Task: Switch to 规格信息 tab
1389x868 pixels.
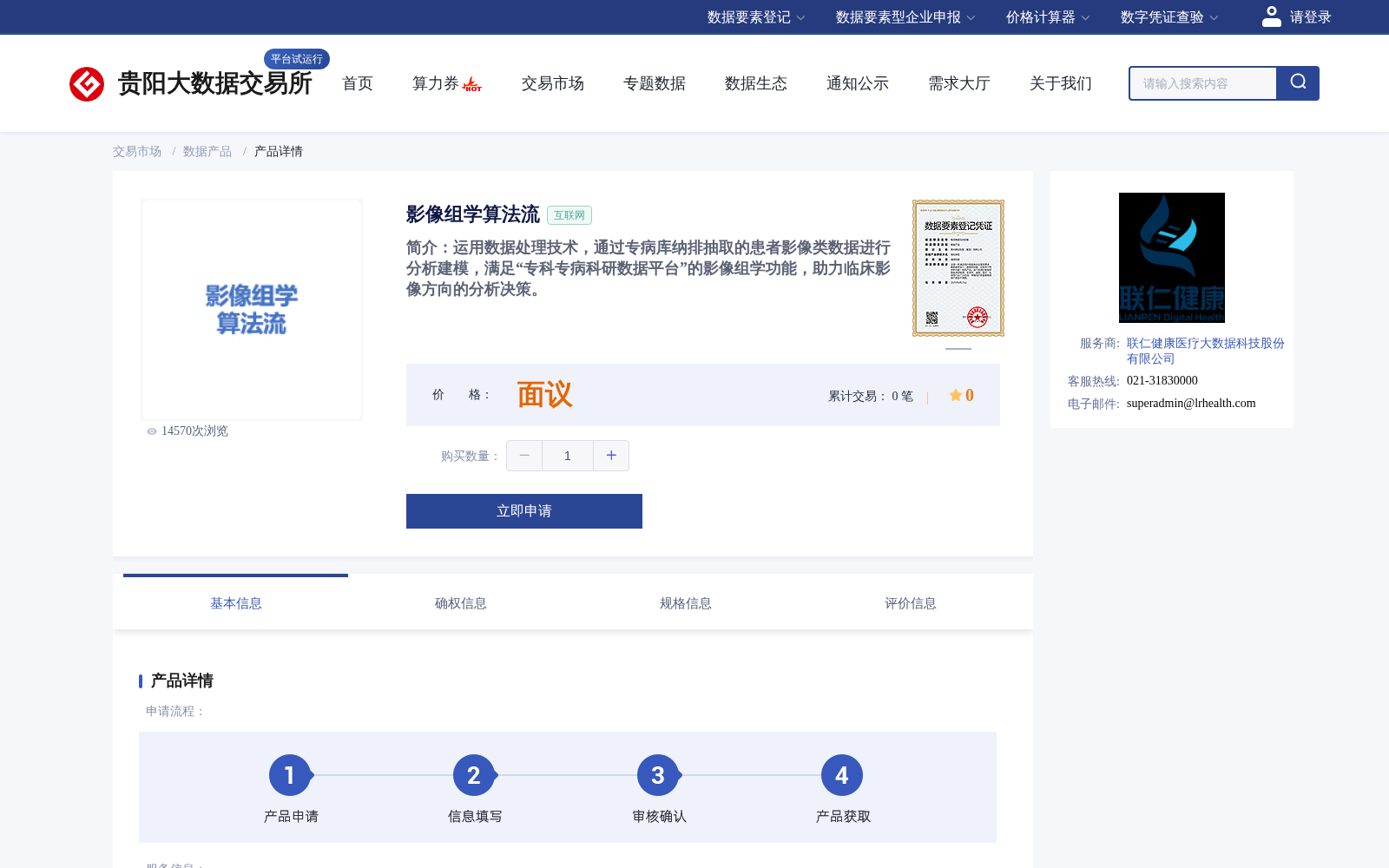Action: tap(686, 603)
